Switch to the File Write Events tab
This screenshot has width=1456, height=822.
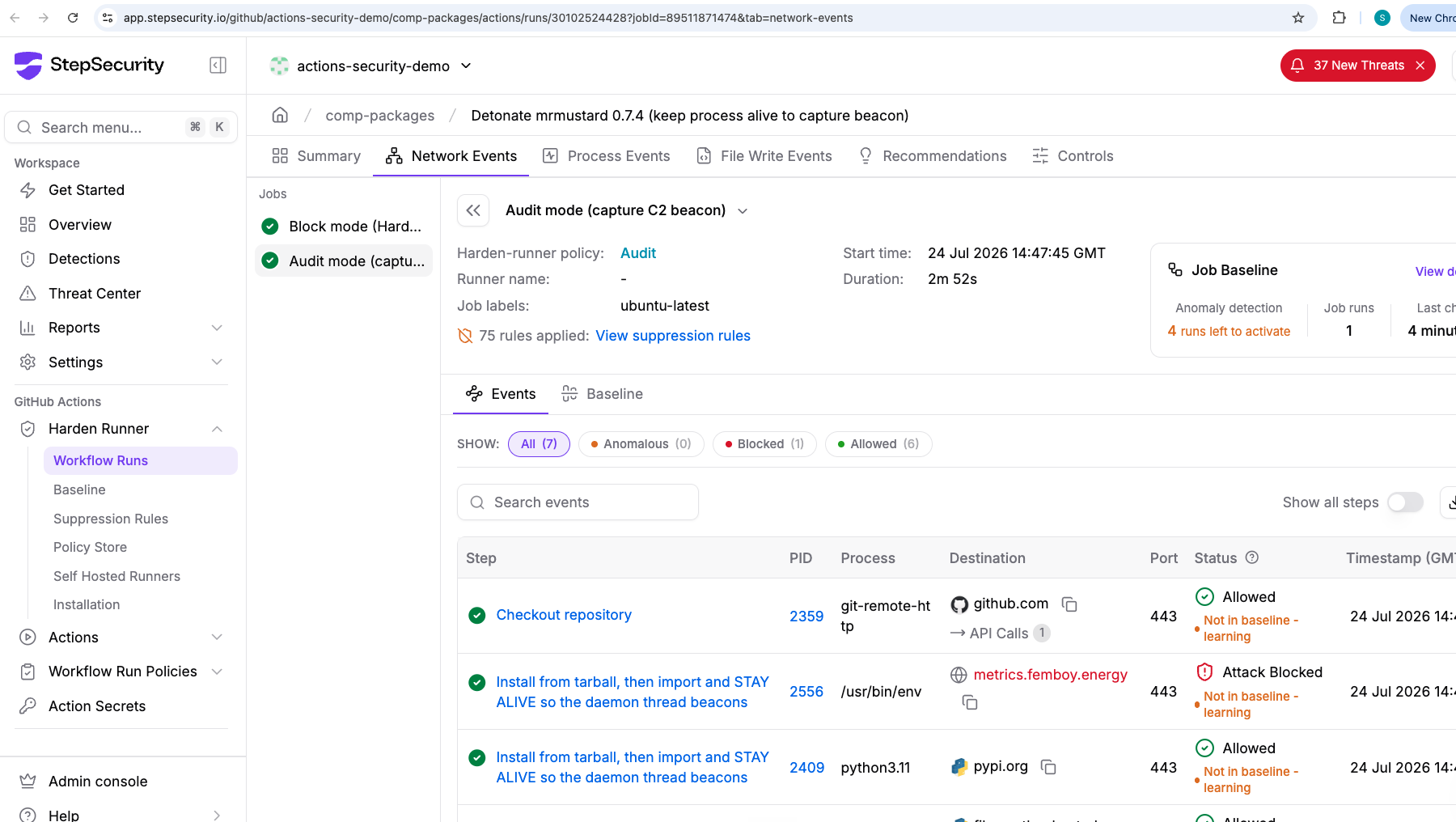coord(764,156)
